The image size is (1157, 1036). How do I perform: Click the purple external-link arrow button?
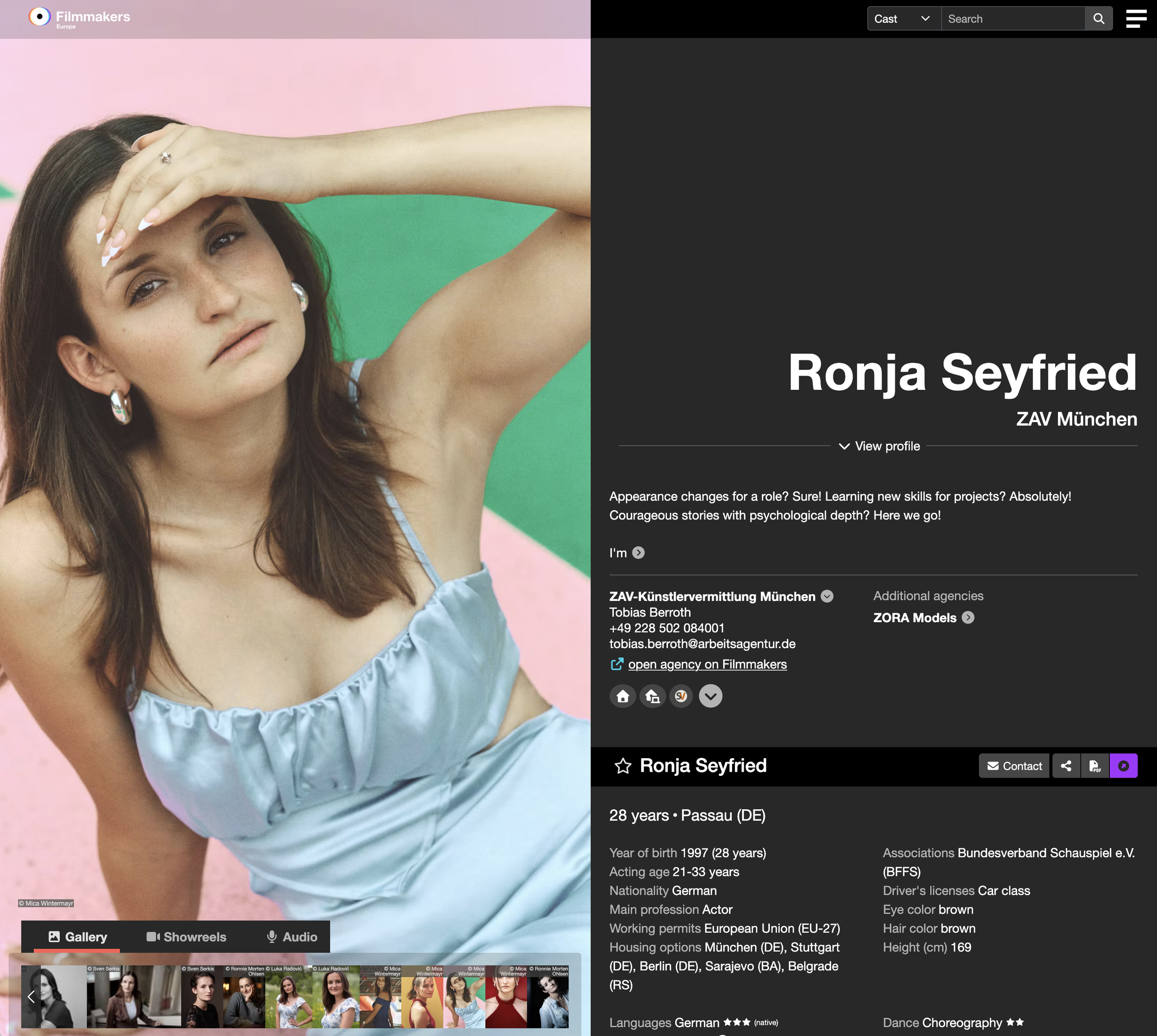tap(1123, 766)
